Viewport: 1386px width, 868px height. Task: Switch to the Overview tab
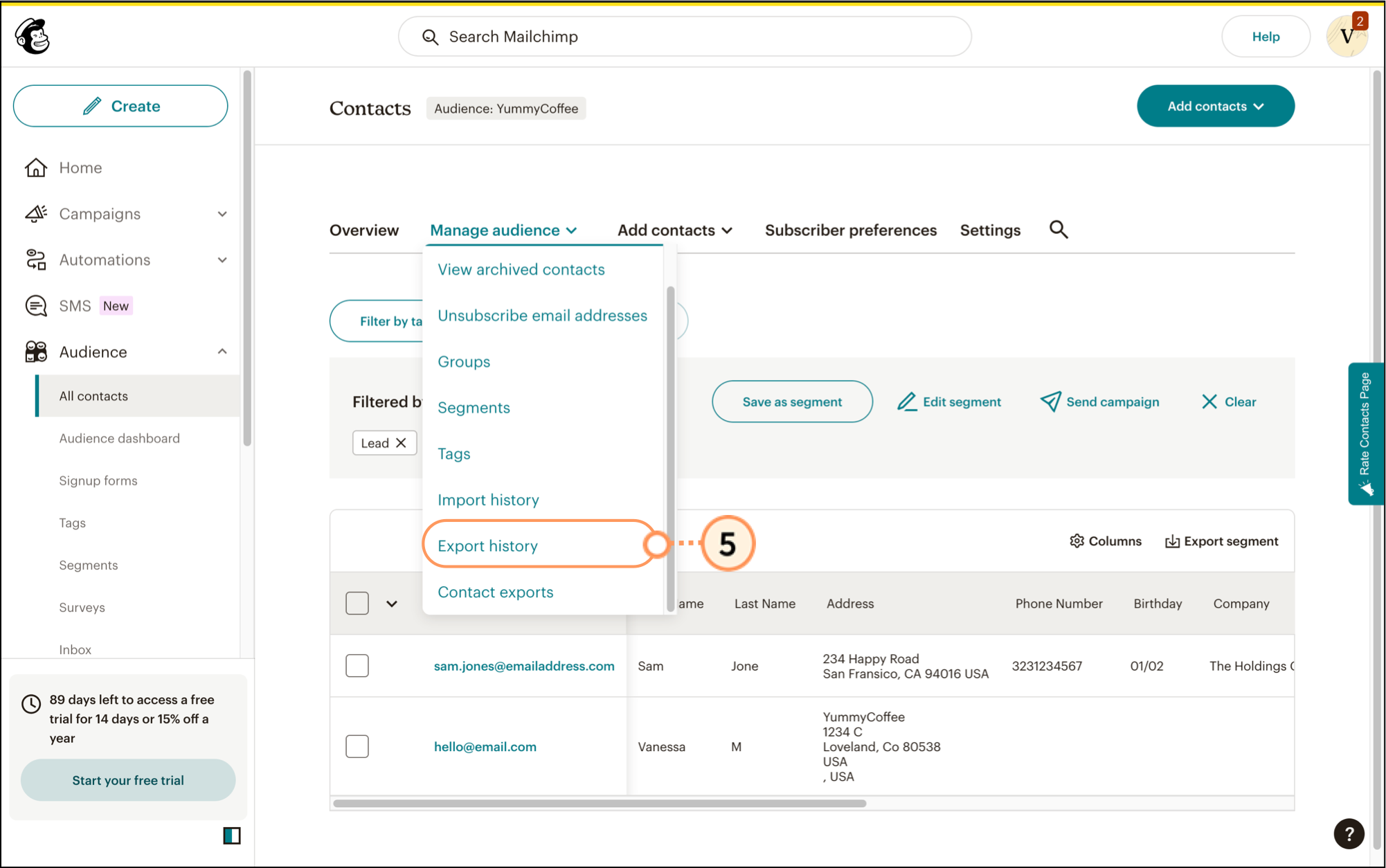364,230
